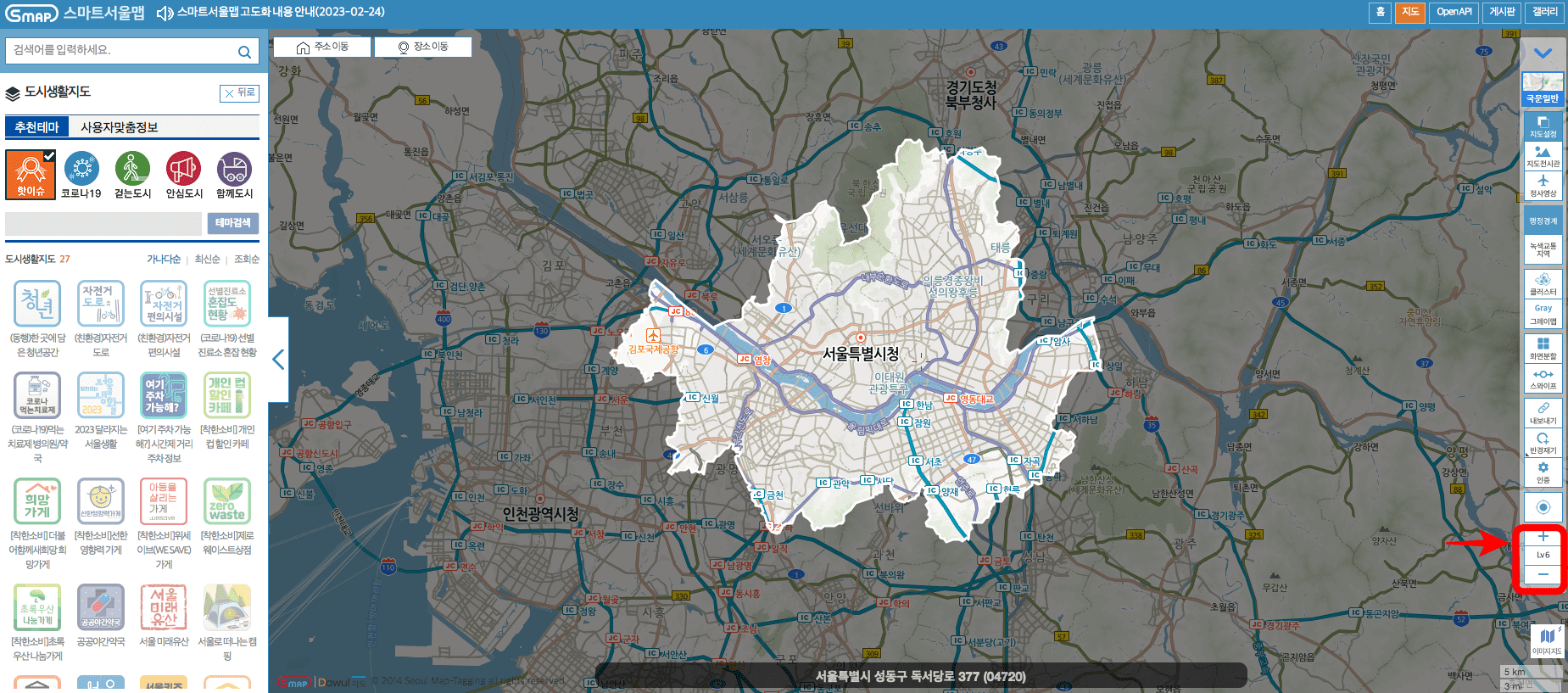Open 자전거 편의시설 theme thumbnail
This screenshot has width=1568, height=693.
click(164, 304)
